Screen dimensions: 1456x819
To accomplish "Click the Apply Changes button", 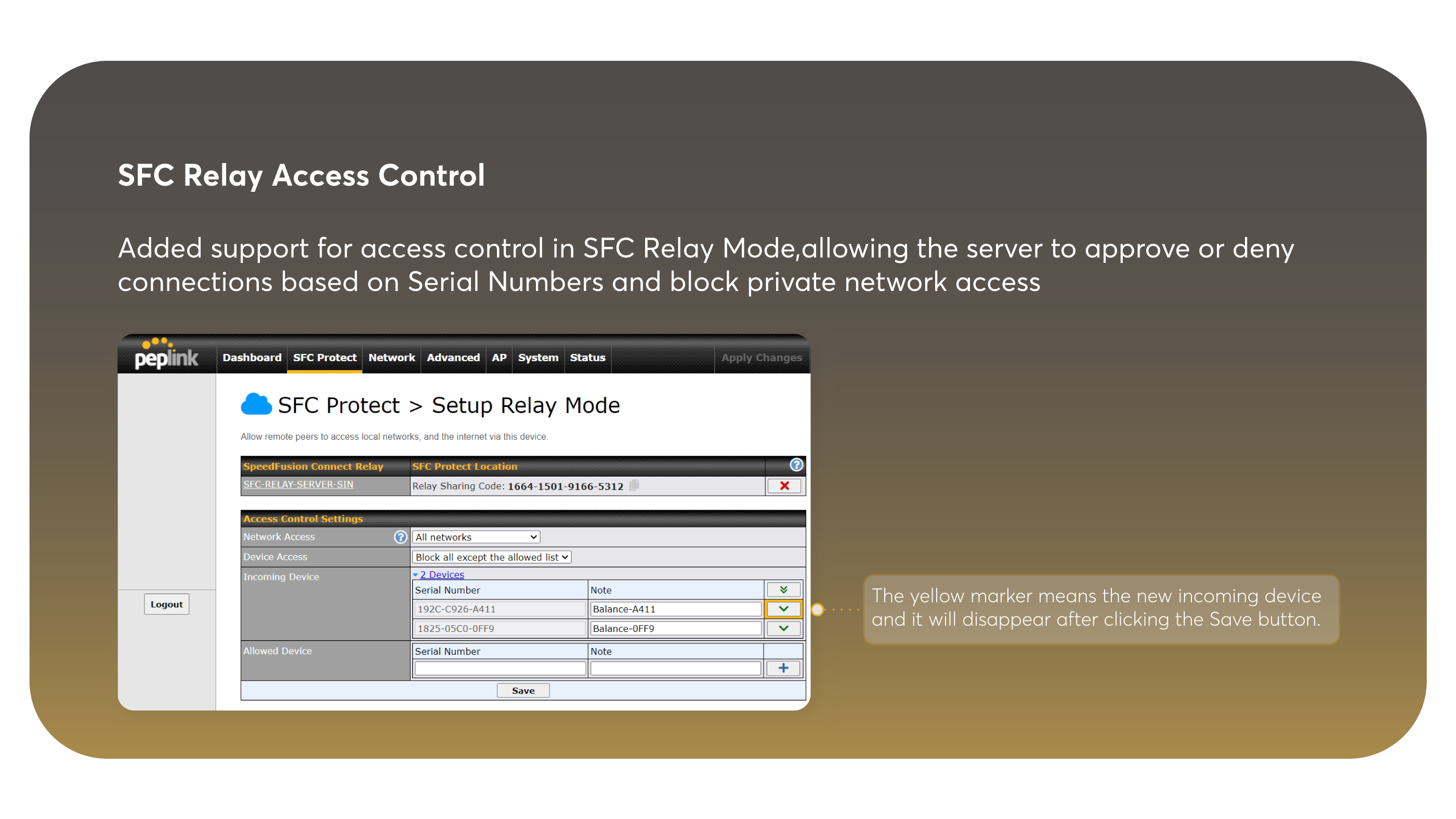I will [x=762, y=357].
